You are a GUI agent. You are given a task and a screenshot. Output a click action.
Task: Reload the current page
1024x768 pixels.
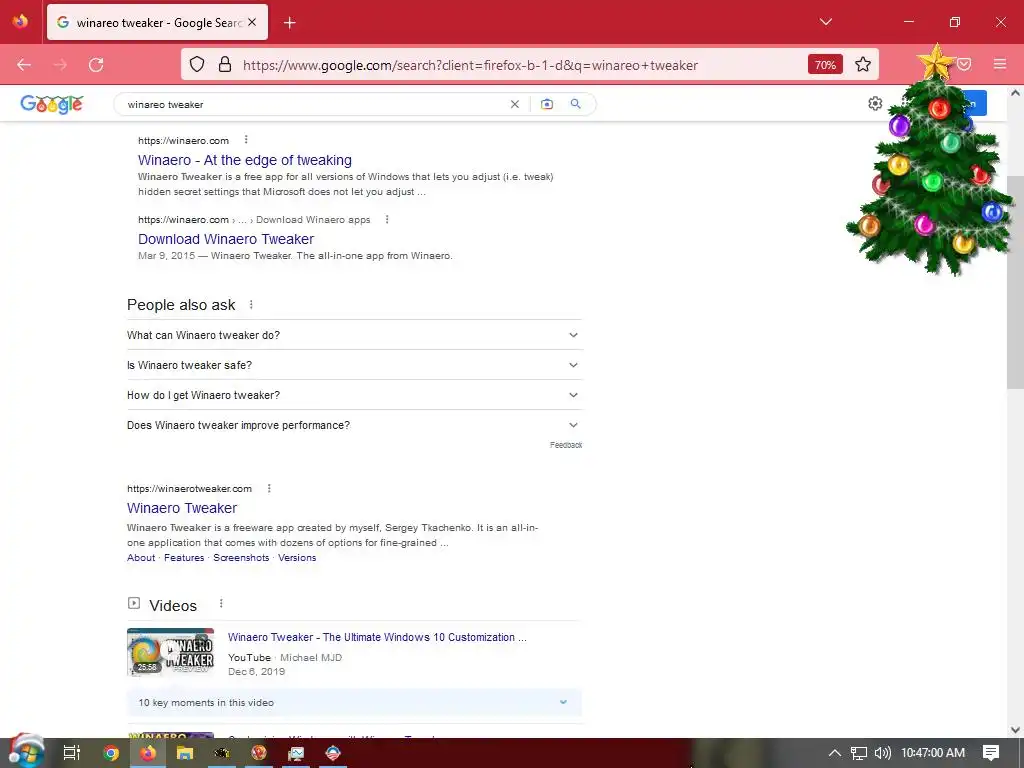click(96, 65)
